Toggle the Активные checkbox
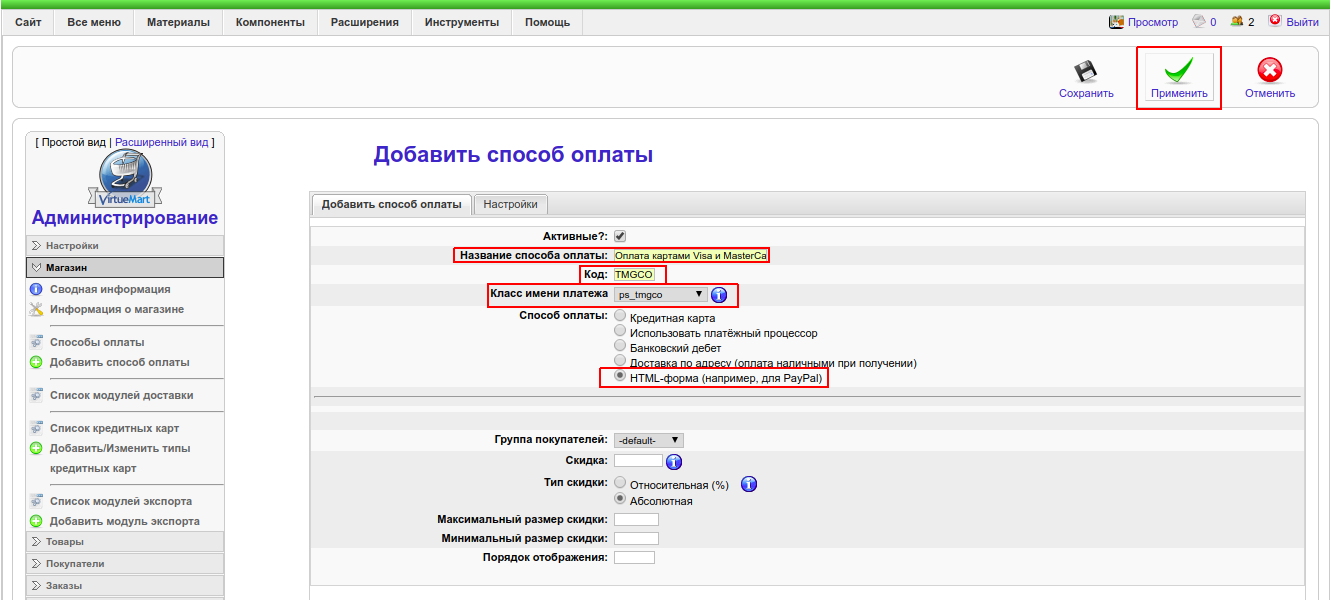The image size is (1333, 600). click(620, 236)
